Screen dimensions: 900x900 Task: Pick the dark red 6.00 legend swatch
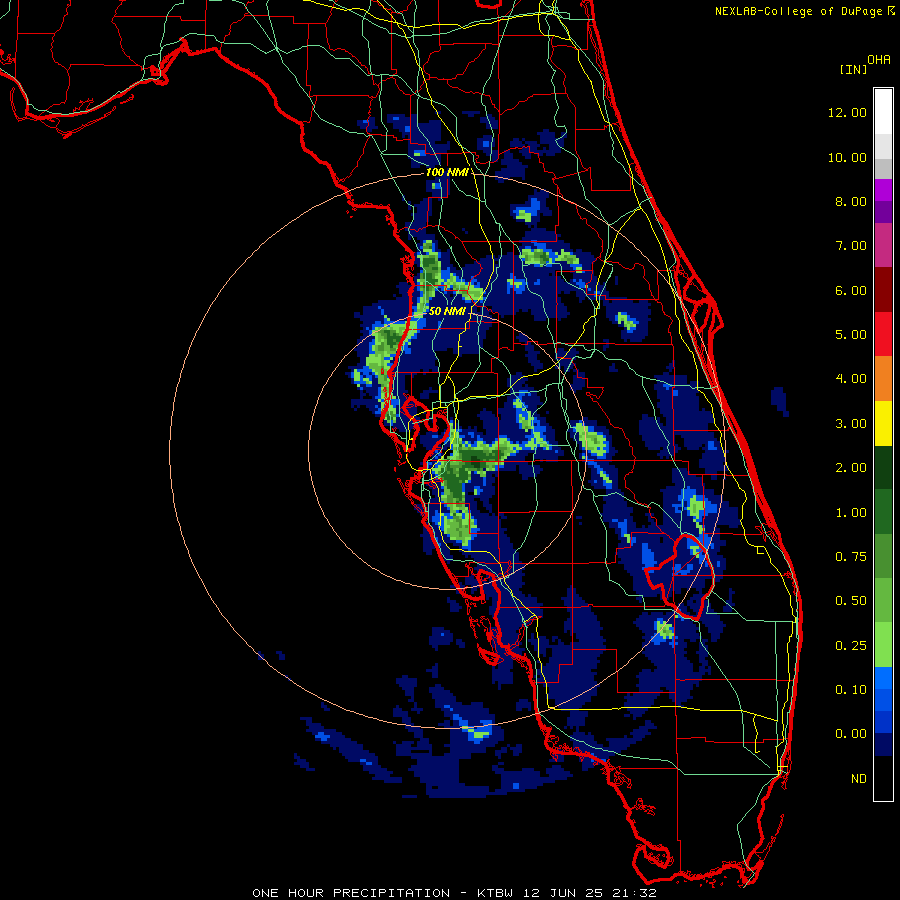[x=883, y=290]
